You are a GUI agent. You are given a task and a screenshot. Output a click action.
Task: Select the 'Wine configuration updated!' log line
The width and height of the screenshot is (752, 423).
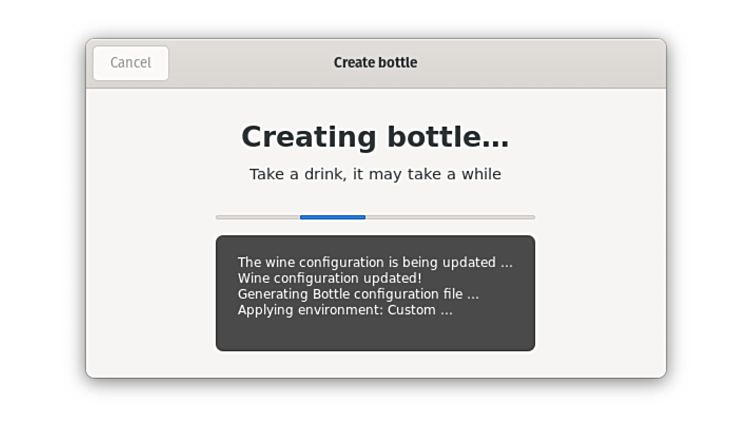pos(329,278)
